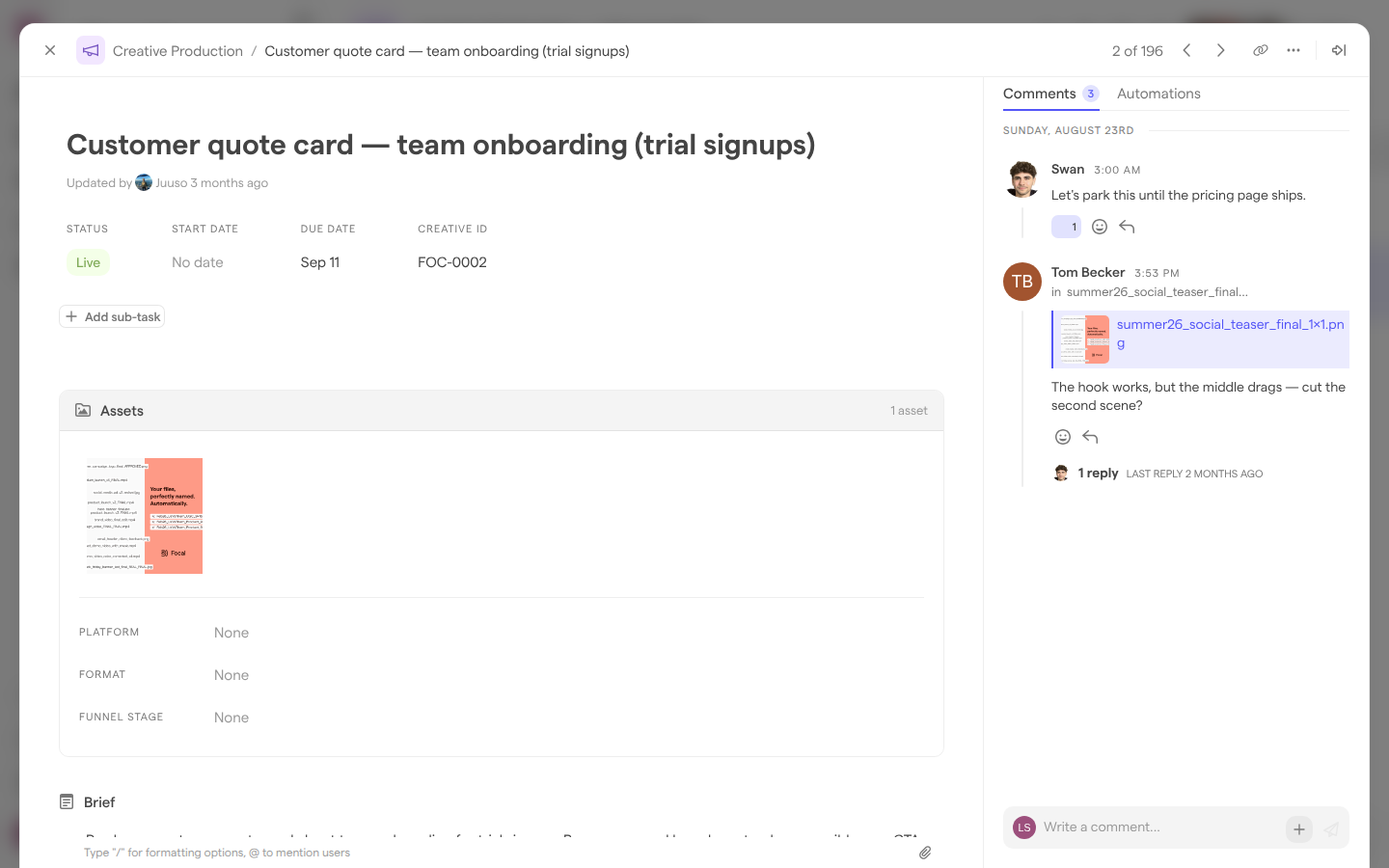
Task: Click the Brief document icon
Action: point(67,801)
